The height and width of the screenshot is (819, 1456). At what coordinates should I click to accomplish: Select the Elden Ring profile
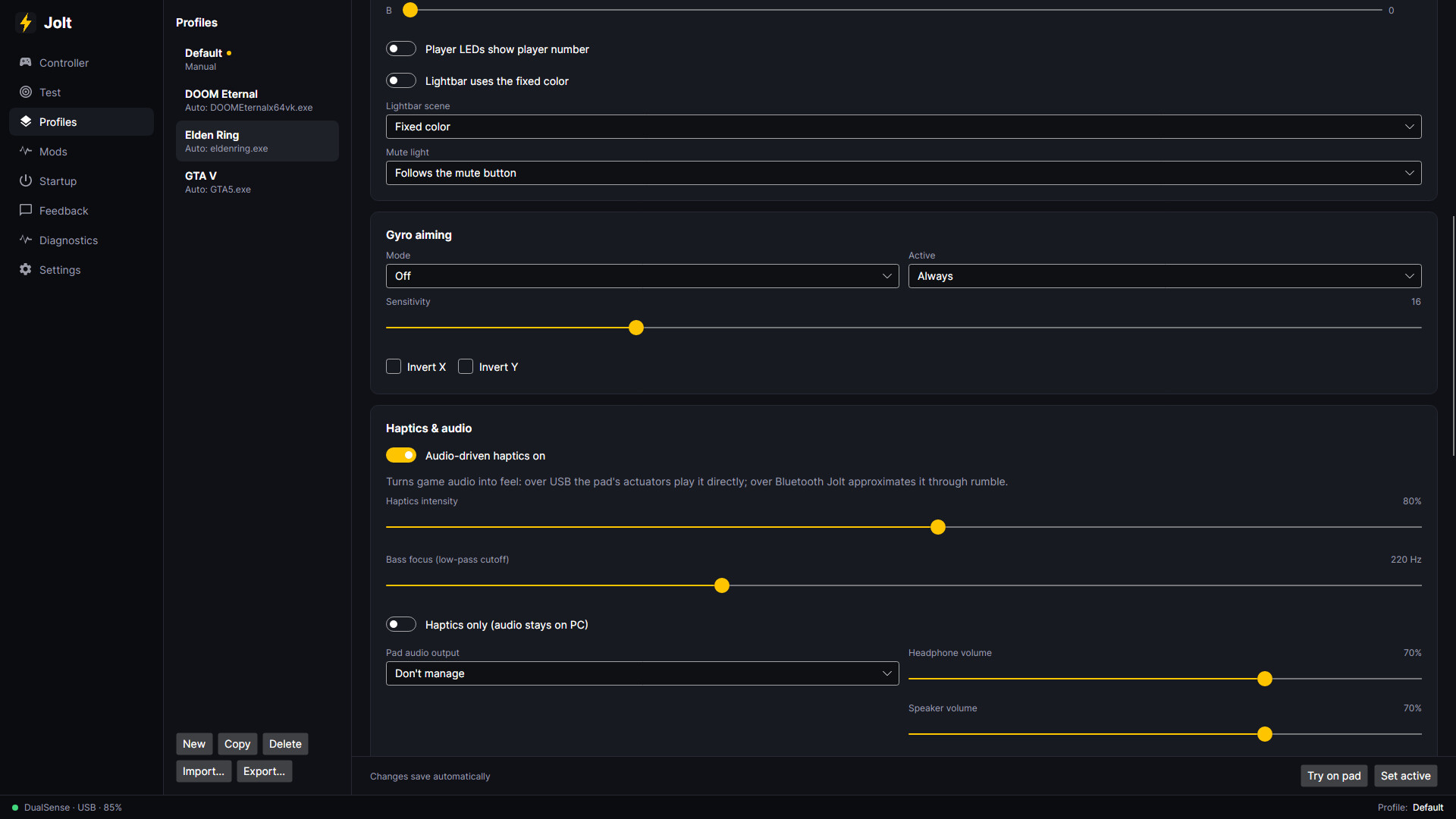pyautogui.click(x=257, y=141)
